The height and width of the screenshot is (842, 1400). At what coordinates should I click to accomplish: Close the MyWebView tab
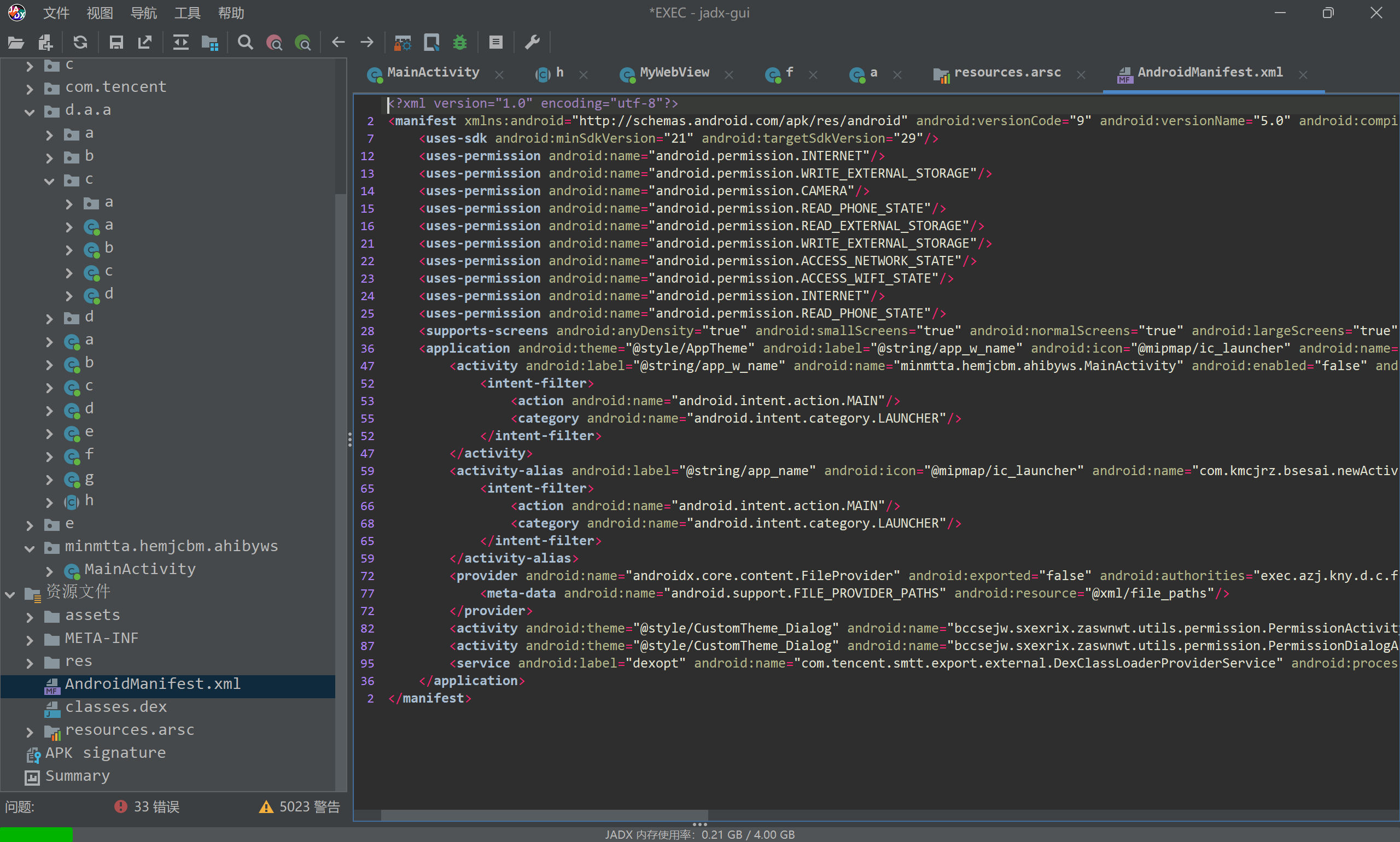(x=729, y=75)
